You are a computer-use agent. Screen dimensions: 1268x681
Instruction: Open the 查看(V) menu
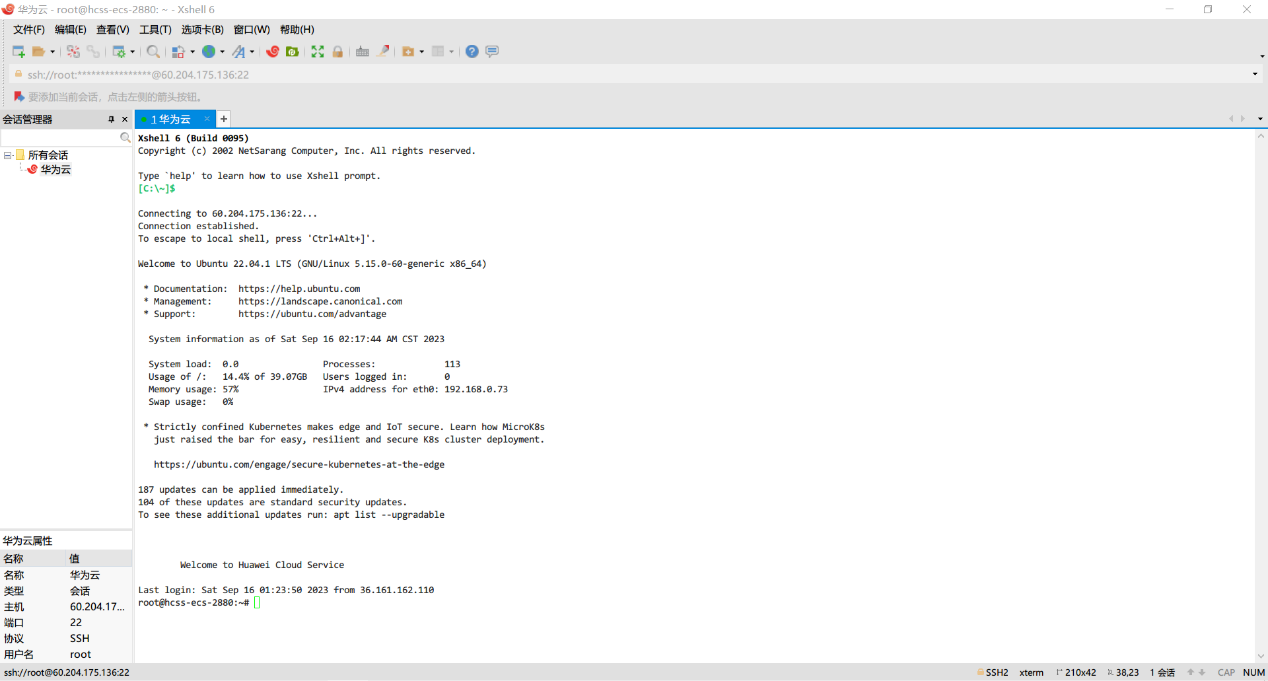click(x=113, y=30)
